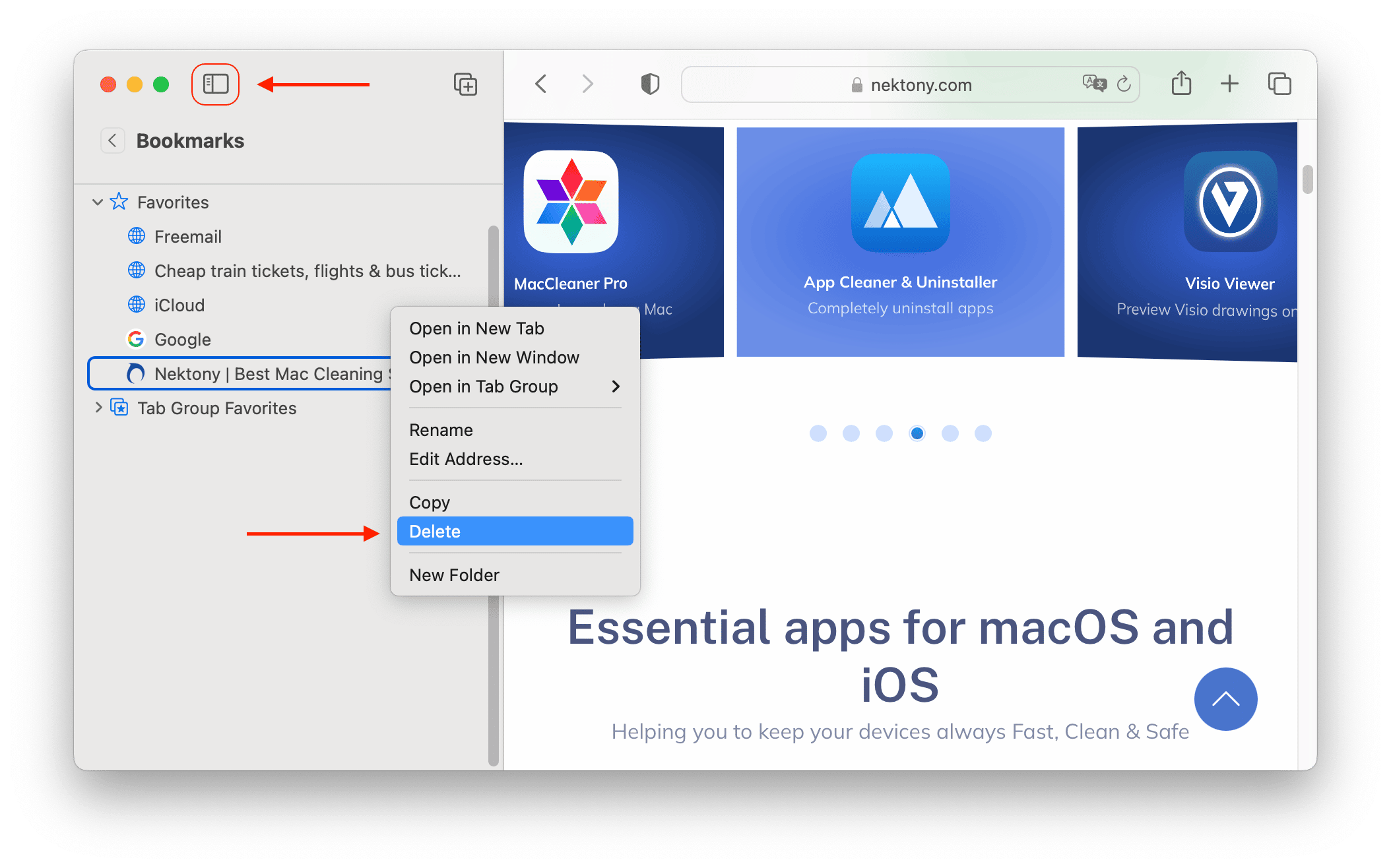Viewport: 1391px width, 868px height.
Task: Toggle the sidebar show/hide button
Action: [x=215, y=84]
